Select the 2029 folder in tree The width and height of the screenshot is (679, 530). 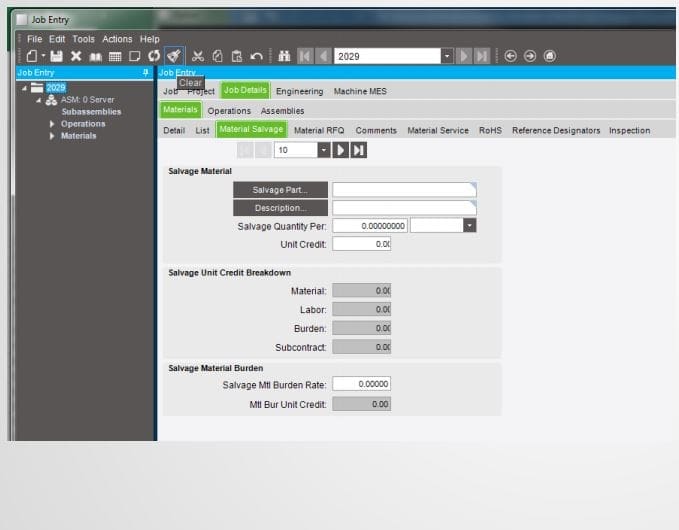point(55,87)
